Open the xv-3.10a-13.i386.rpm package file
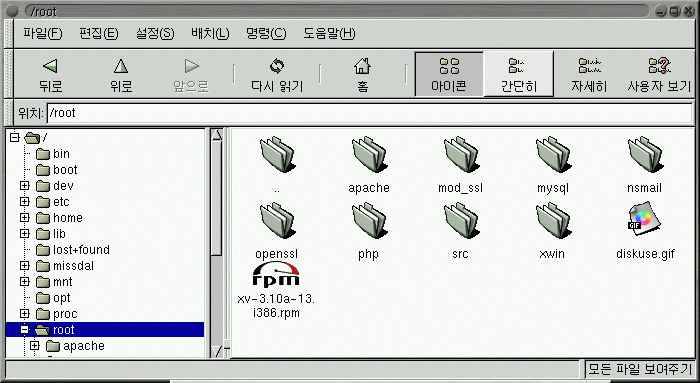This screenshot has height=383, width=700. click(x=276, y=290)
